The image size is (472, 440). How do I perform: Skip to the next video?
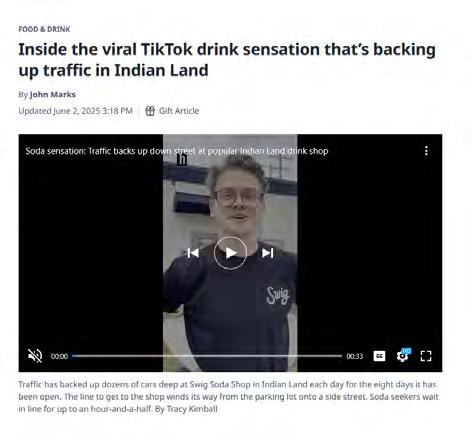click(x=268, y=253)
